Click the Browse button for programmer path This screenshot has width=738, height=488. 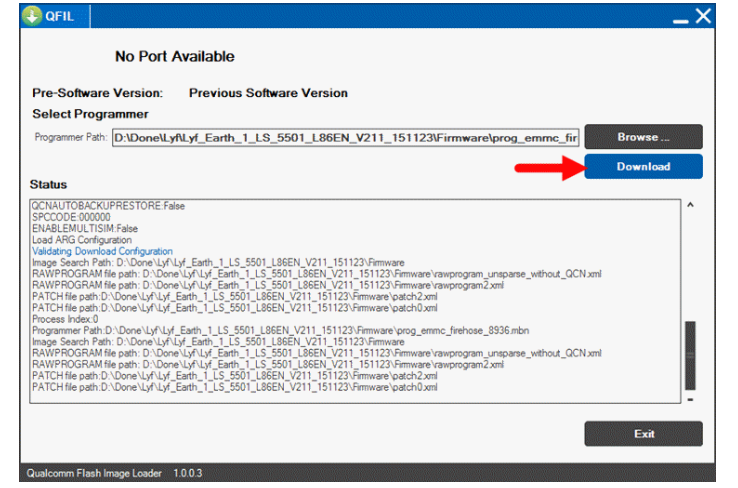coord(643,136)
